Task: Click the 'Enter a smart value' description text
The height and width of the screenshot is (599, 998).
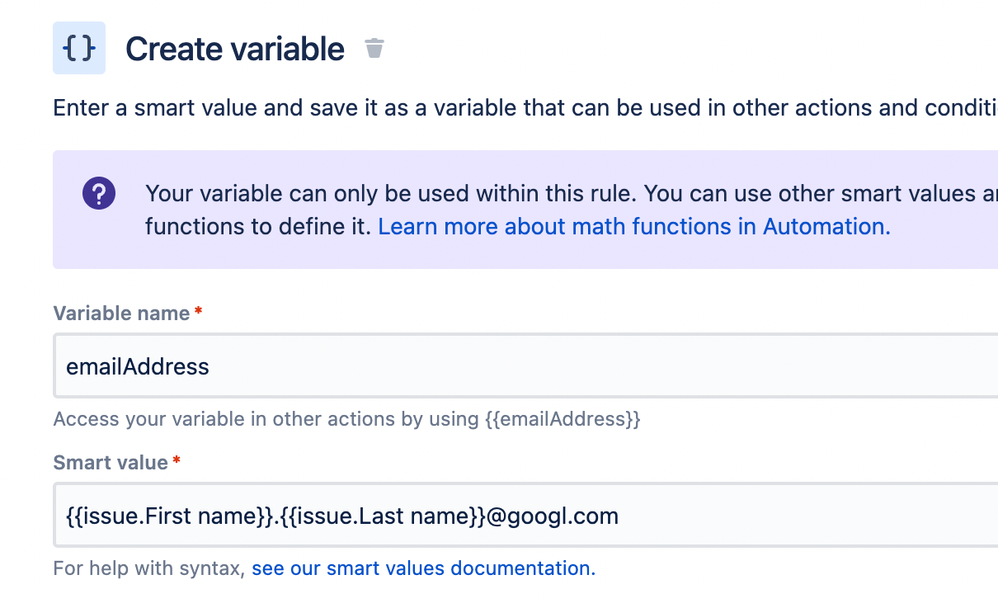Action: click(525, 108)
